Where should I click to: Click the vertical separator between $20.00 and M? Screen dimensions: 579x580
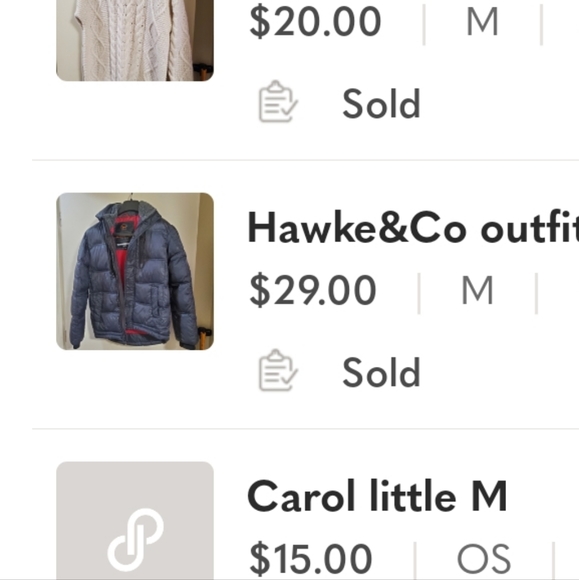[x=424, y=24]
